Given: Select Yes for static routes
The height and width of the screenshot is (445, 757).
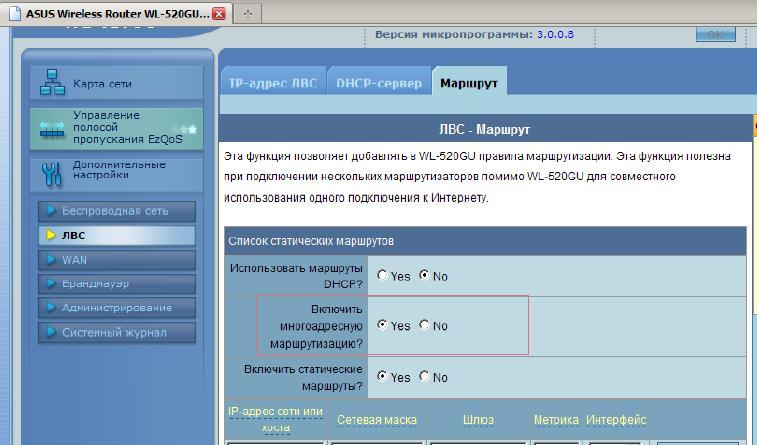Looking at the screenshot, I should tap(382, 376).
